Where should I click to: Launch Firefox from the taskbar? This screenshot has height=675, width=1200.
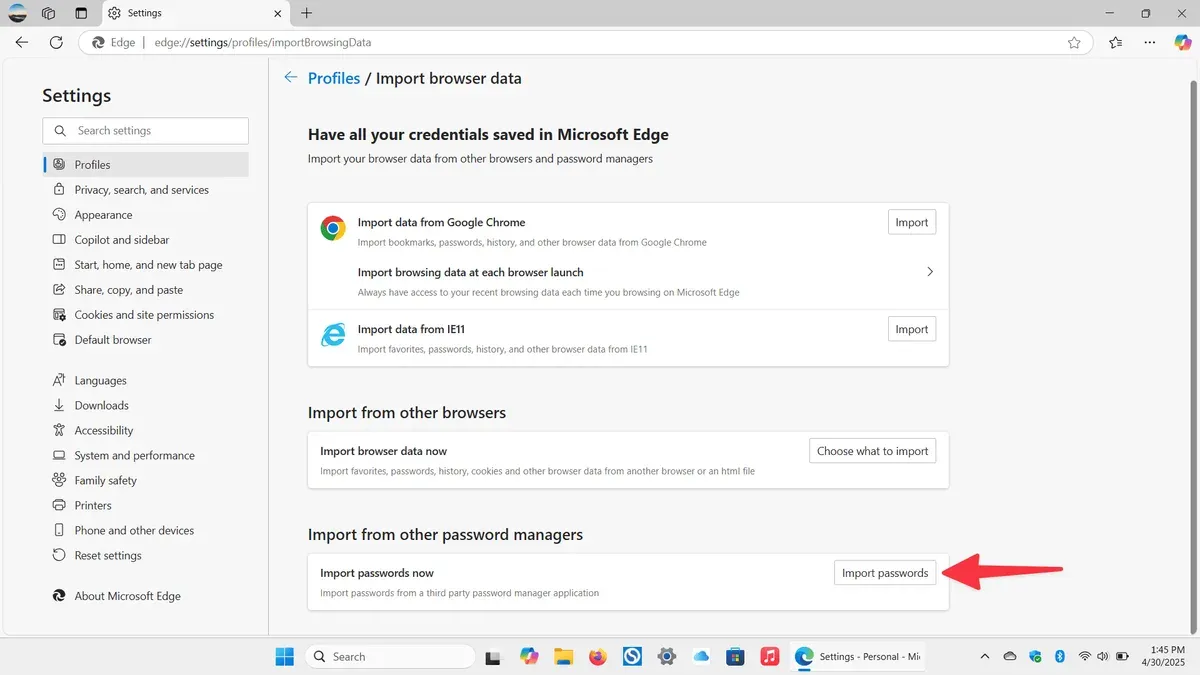[598, 657]
